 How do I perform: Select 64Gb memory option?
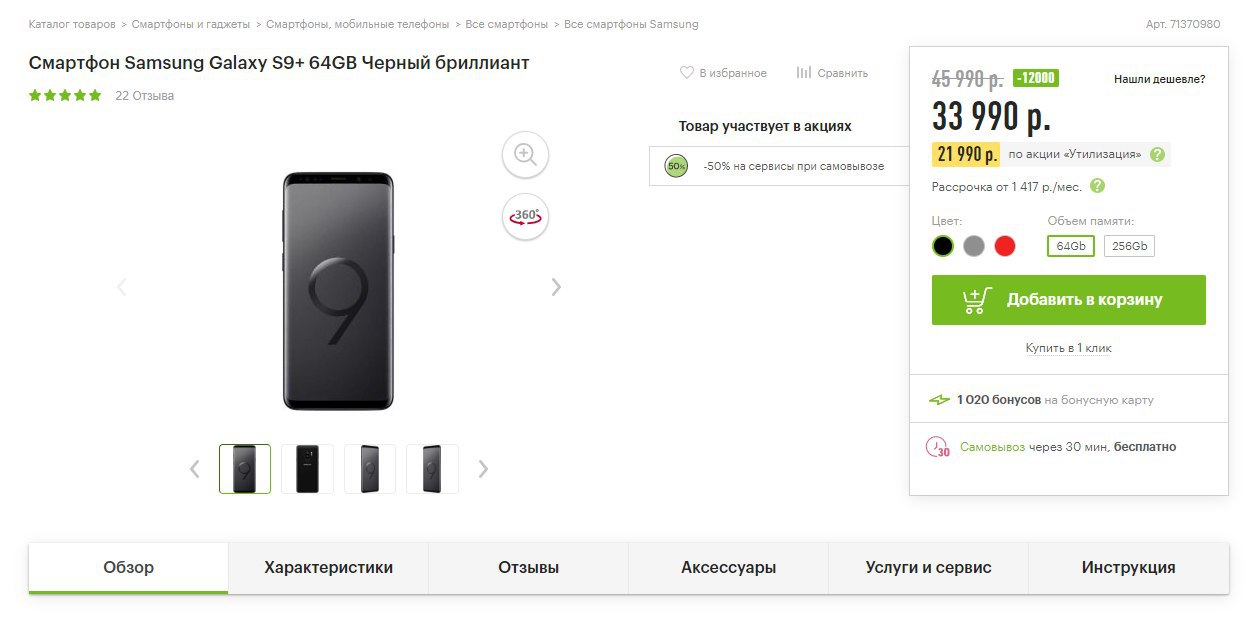click(x=1071, y=246)
